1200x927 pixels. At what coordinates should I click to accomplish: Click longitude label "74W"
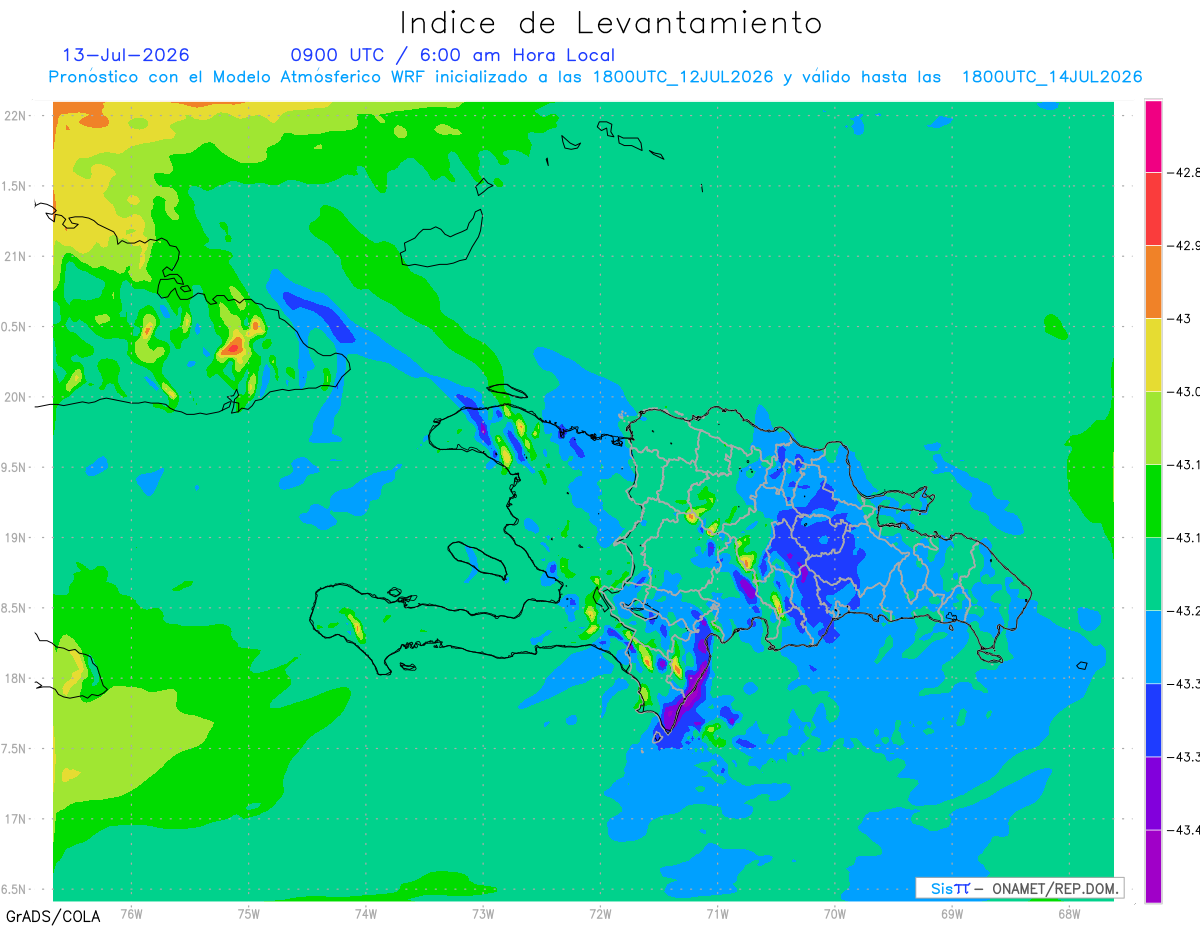366,913
